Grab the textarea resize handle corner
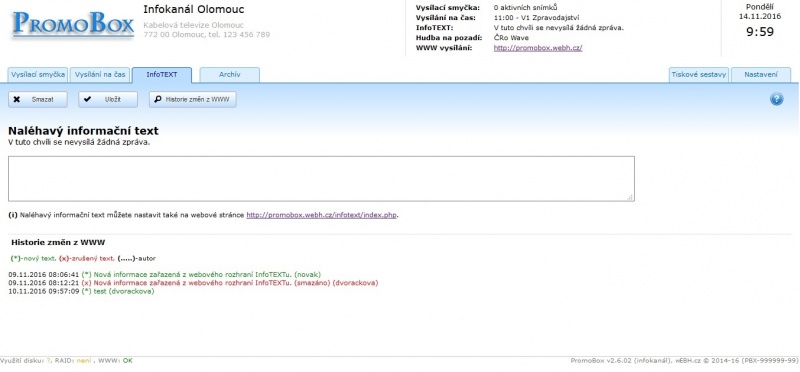Image resolution: width=800 pixels, height=372 pixels. [631, 197]
